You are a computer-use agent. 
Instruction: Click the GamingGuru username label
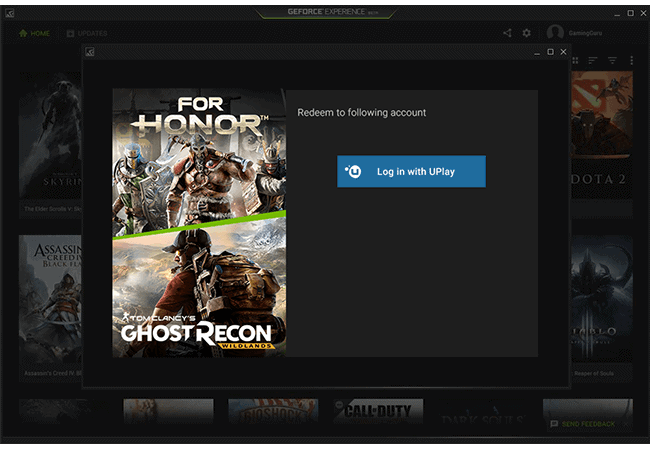tap(585, 33)
